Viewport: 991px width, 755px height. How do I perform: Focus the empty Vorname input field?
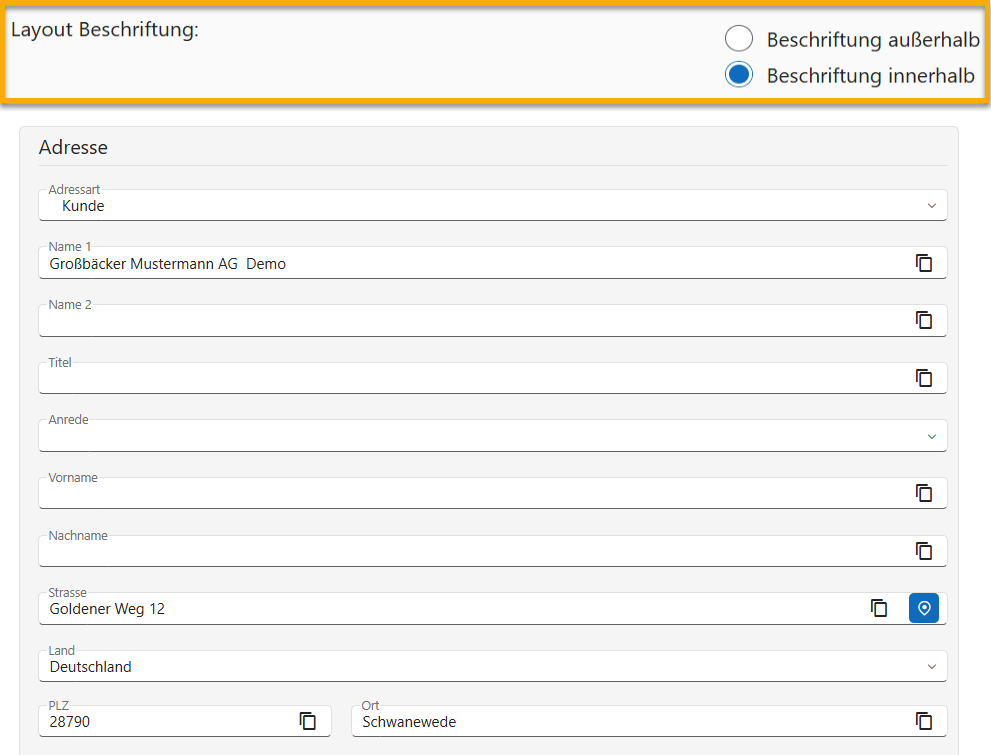tap(470, 494)
